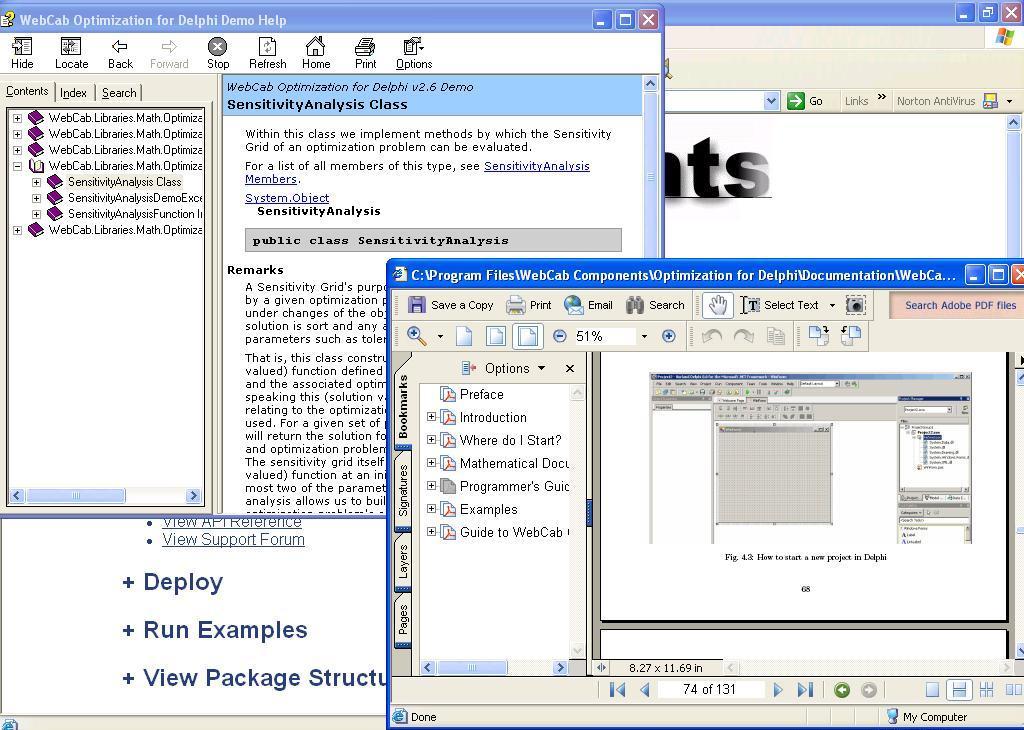Expand the Run Examples section

click(x=214, y=629)
